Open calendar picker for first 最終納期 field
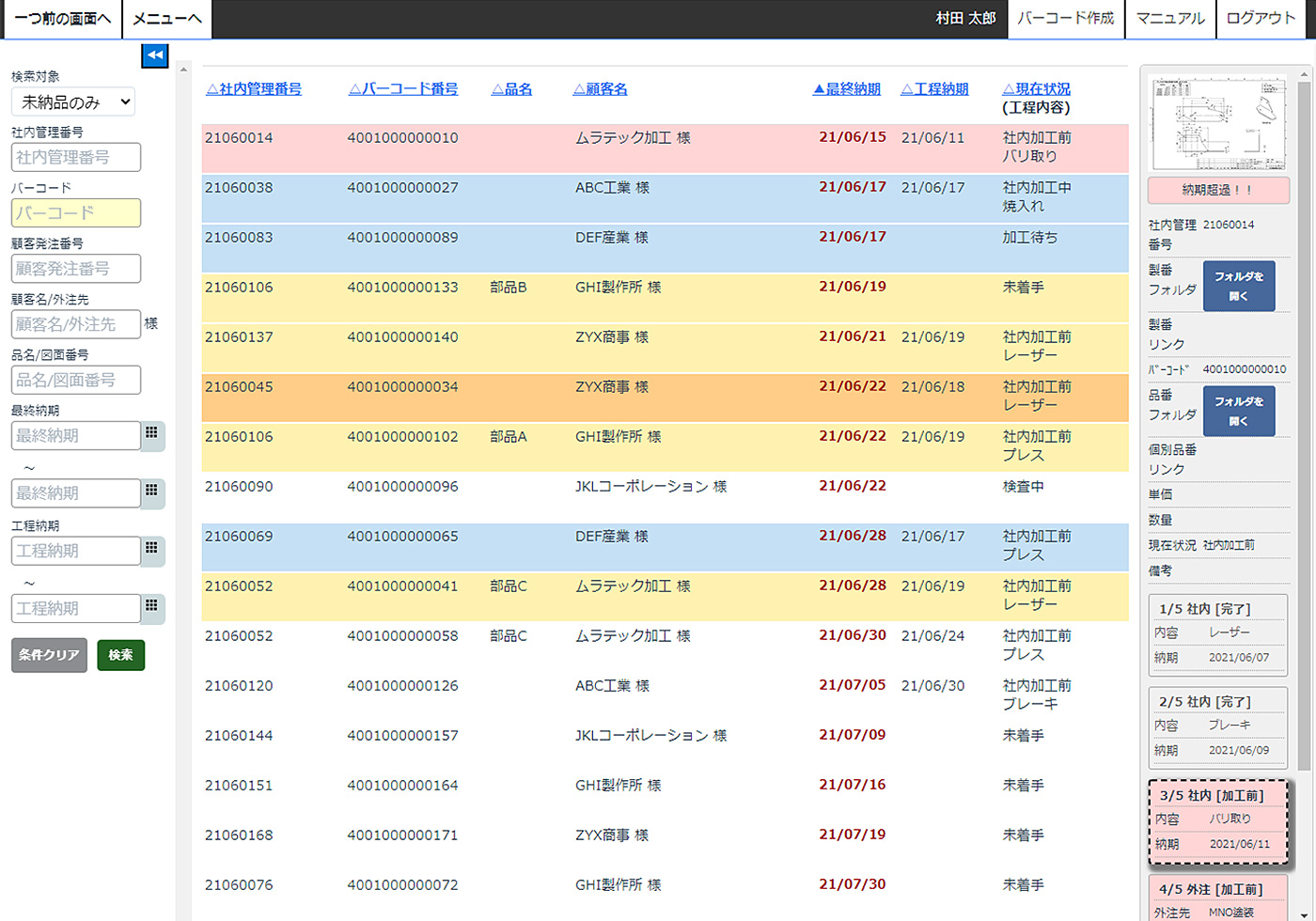This screenshot has height=921, width=1316. (x=151, y=434)
